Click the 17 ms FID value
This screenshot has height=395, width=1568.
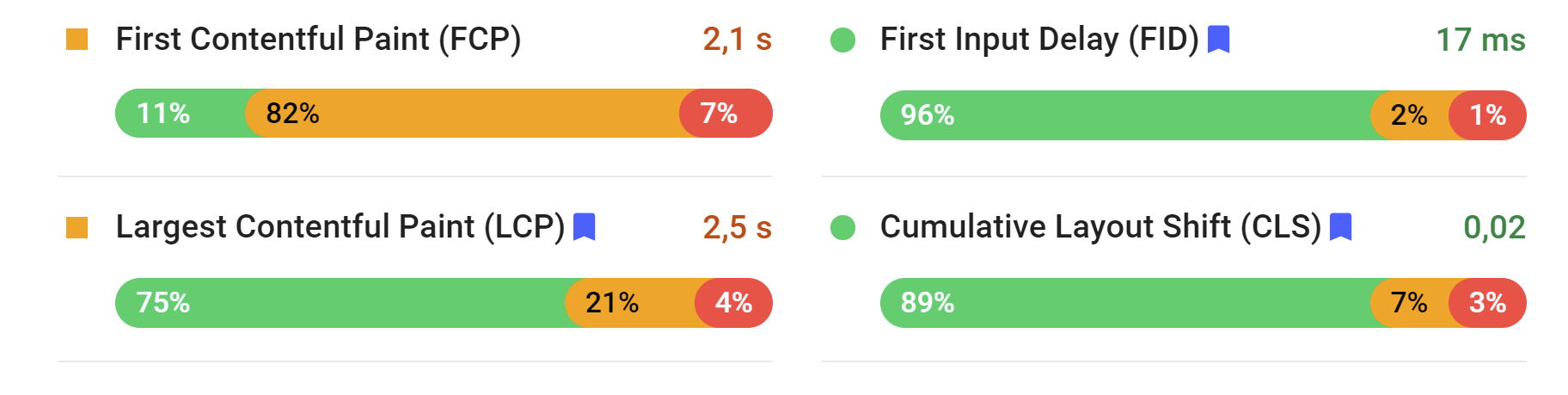pyautogui.click(x=1480, y=40)
